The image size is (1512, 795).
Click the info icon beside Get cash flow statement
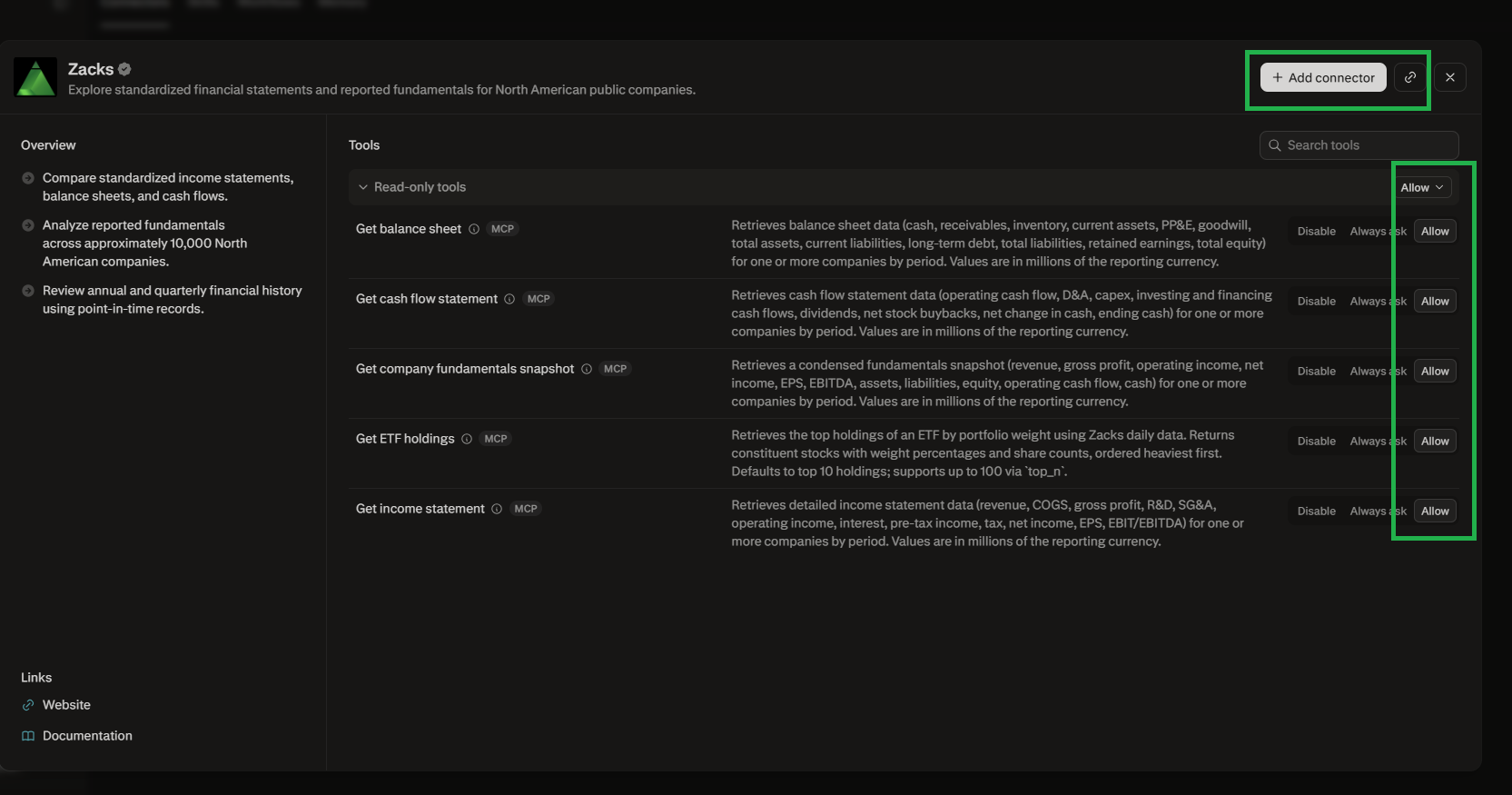[x=509, y=299]
